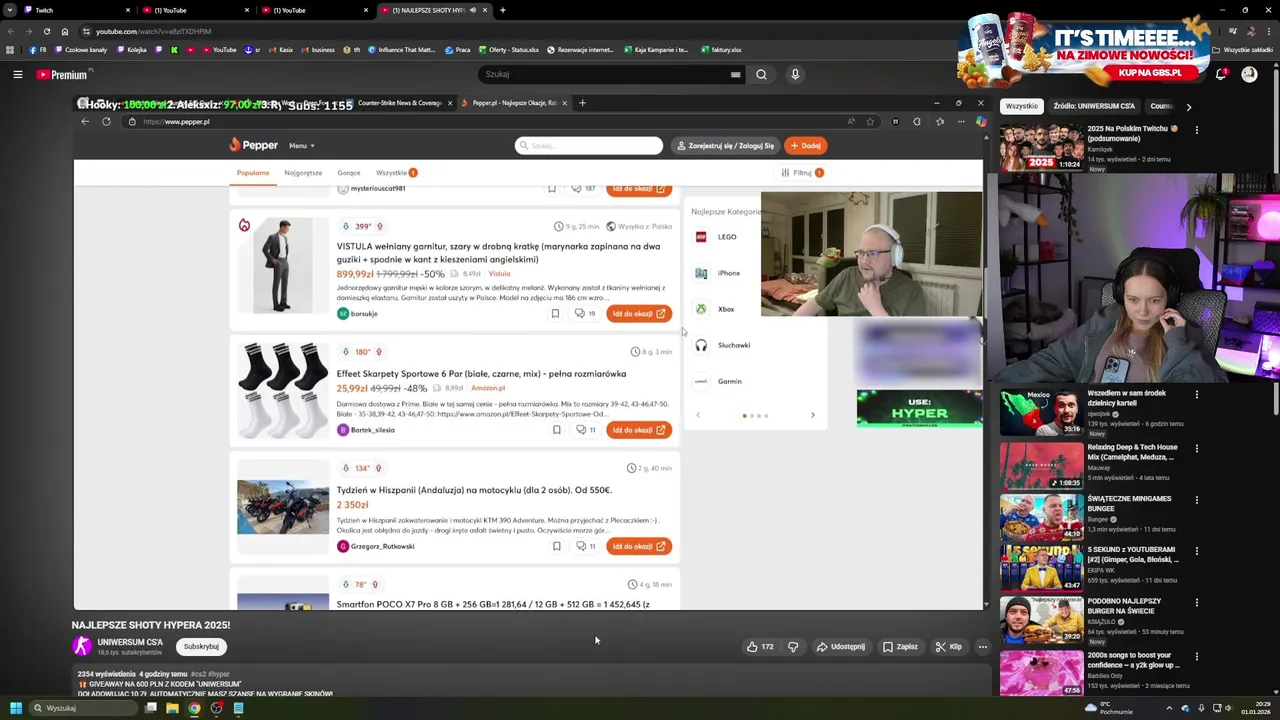Select the Wszystkie chip filter

pos(1022,106)
